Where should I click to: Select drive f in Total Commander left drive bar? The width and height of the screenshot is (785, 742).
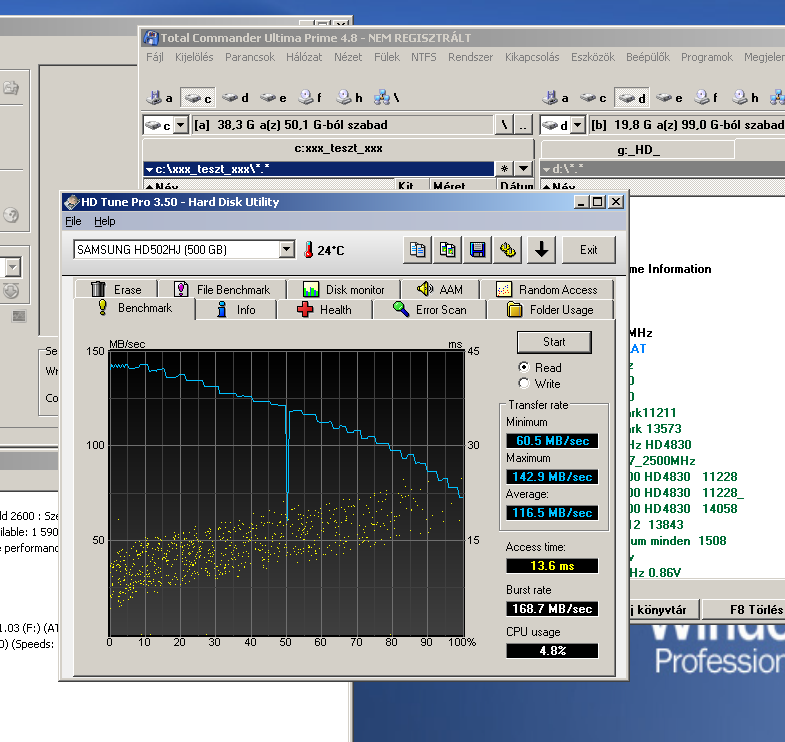pos(310,98)
